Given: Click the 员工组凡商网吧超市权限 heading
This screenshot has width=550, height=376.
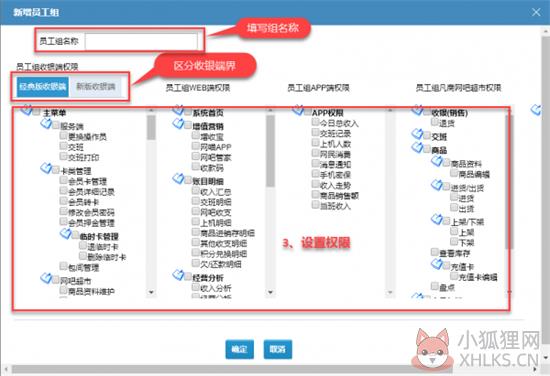Looking at the screenshot, I should tap(458, 88).
